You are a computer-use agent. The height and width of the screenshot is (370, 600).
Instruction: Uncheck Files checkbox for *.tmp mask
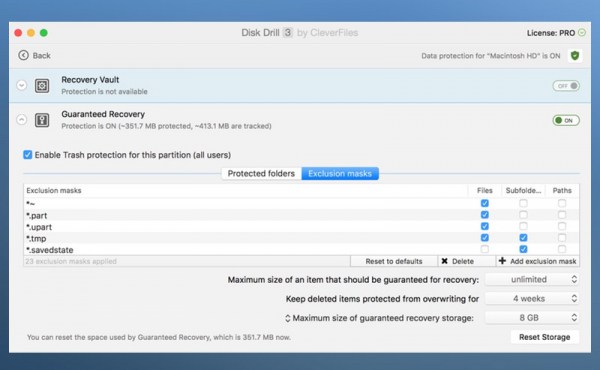click(x=484, y=238)
